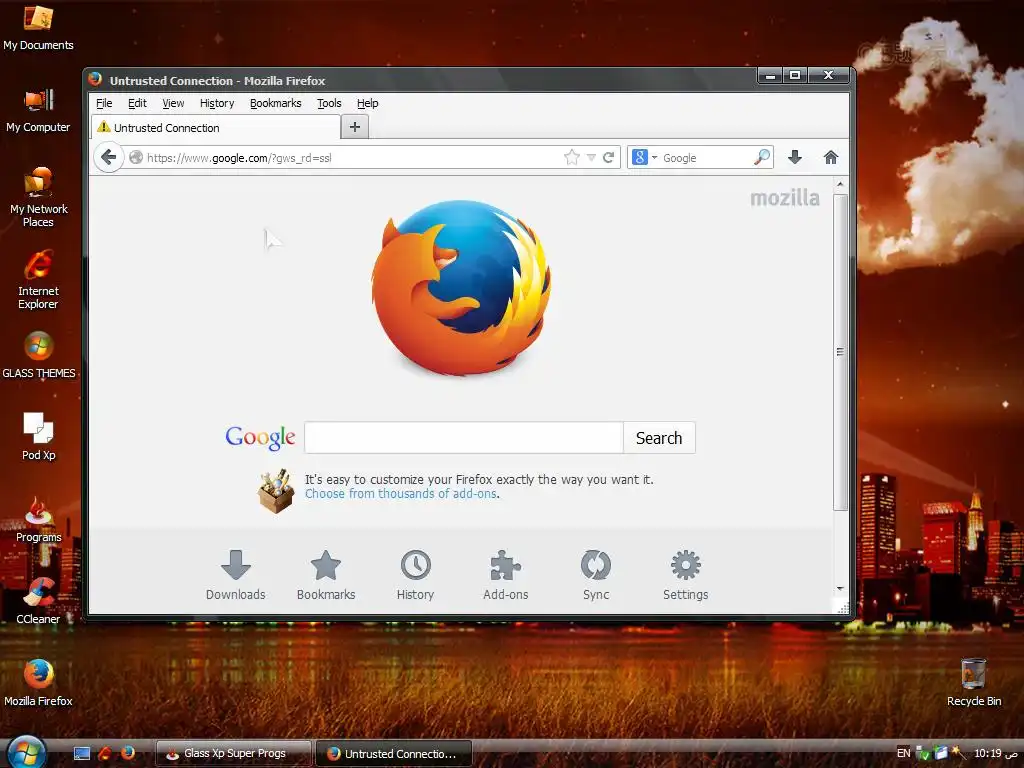Open the Edit menu

(x=137, y=103)
